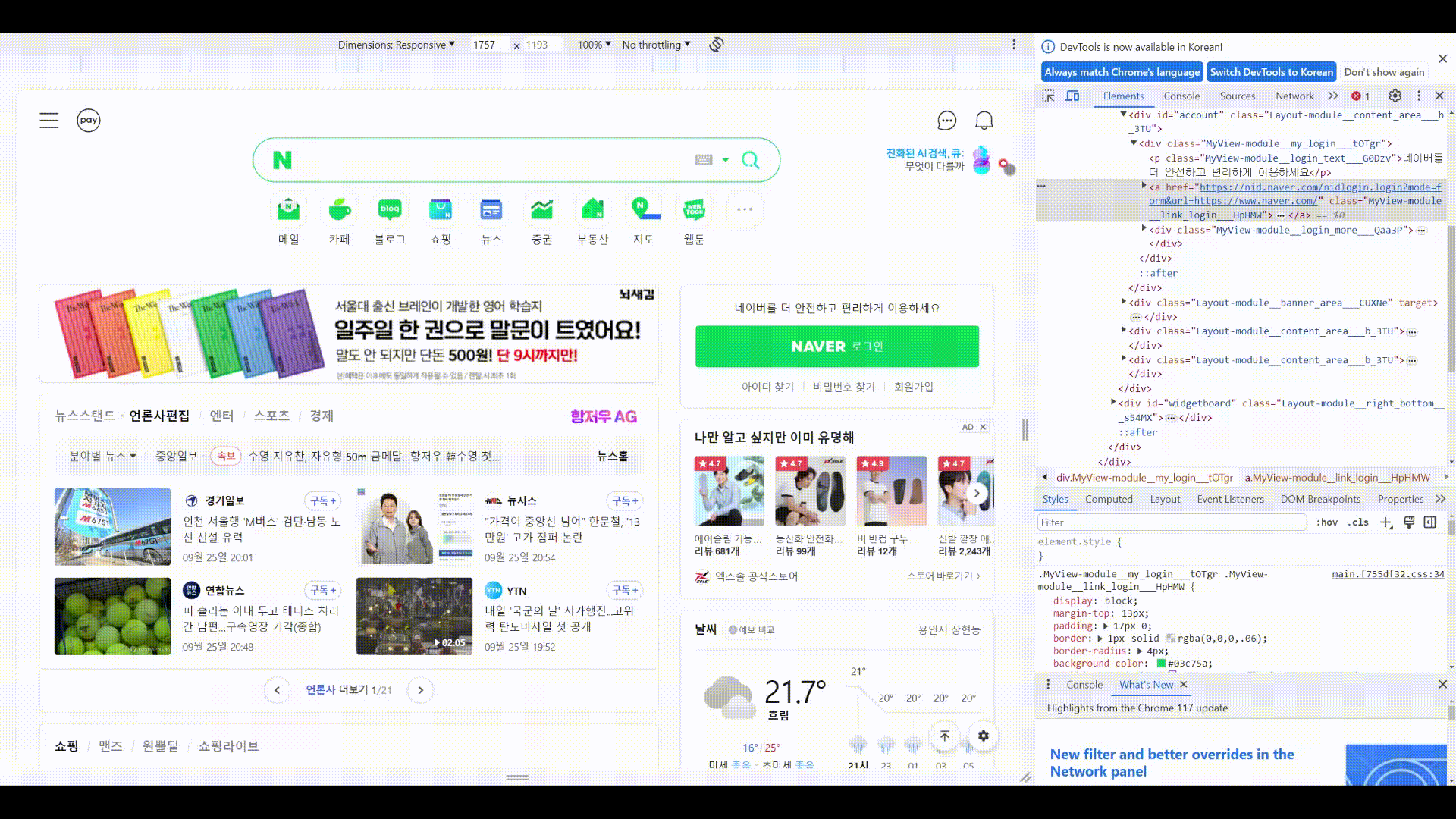The image size is (1456, 819).
Task: Open the hamburger menu on Naver
Action: click(49, 121)
